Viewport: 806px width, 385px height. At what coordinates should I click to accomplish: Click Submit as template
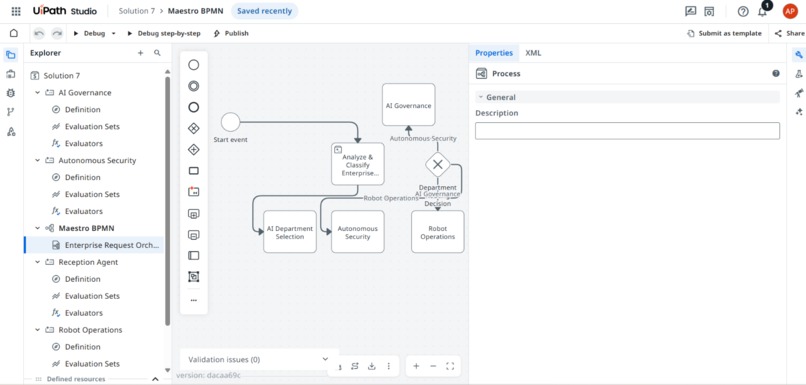[x=724, y=33]
